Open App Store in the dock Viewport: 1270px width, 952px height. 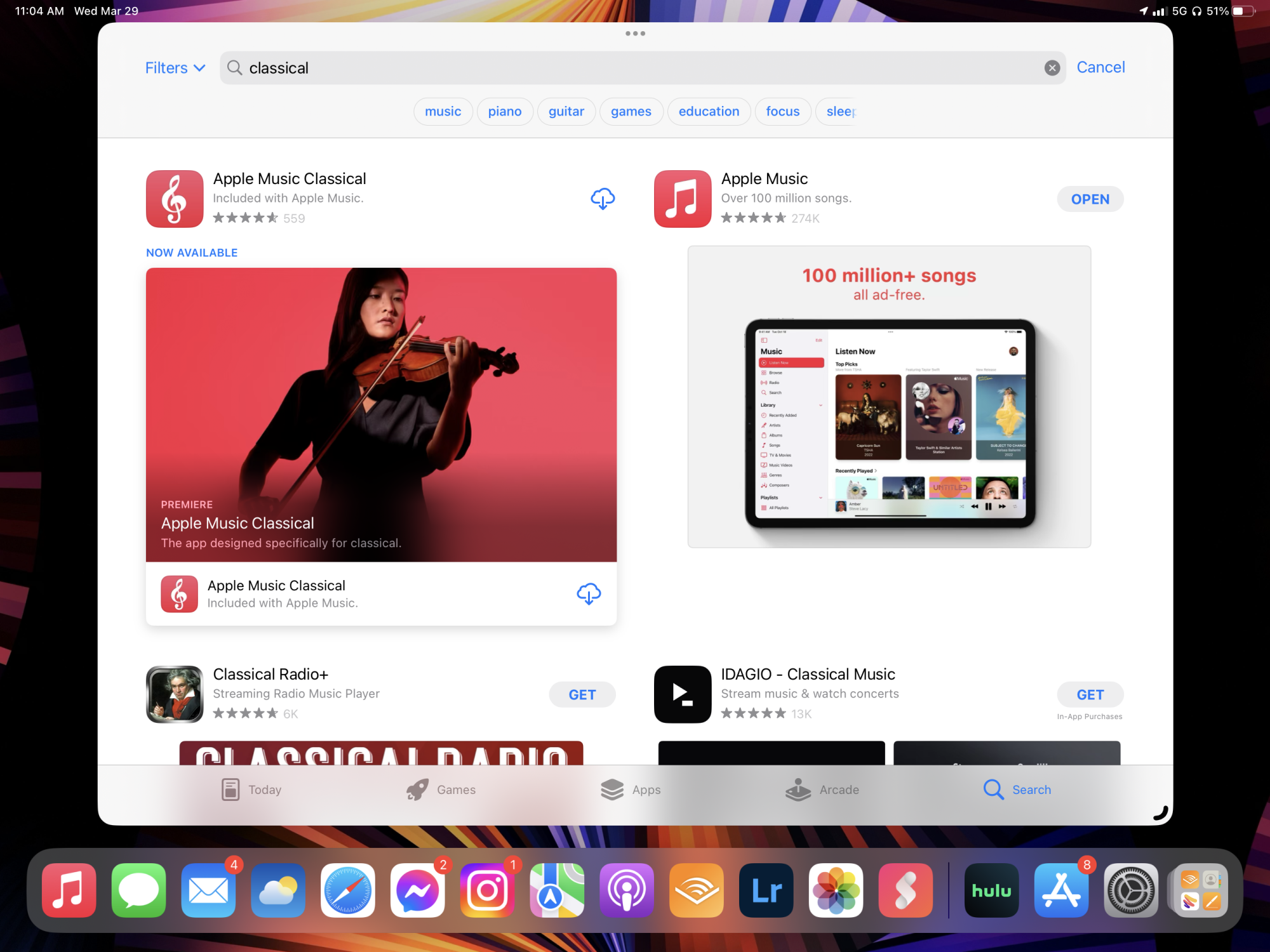[x=1062, y=890]
